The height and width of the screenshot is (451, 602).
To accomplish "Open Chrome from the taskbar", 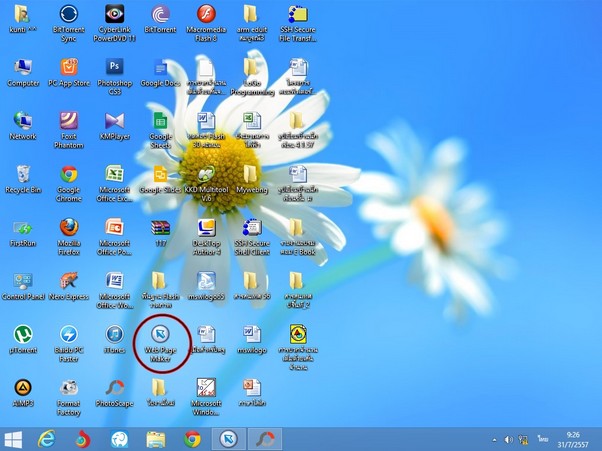I will tap(192, 439).
